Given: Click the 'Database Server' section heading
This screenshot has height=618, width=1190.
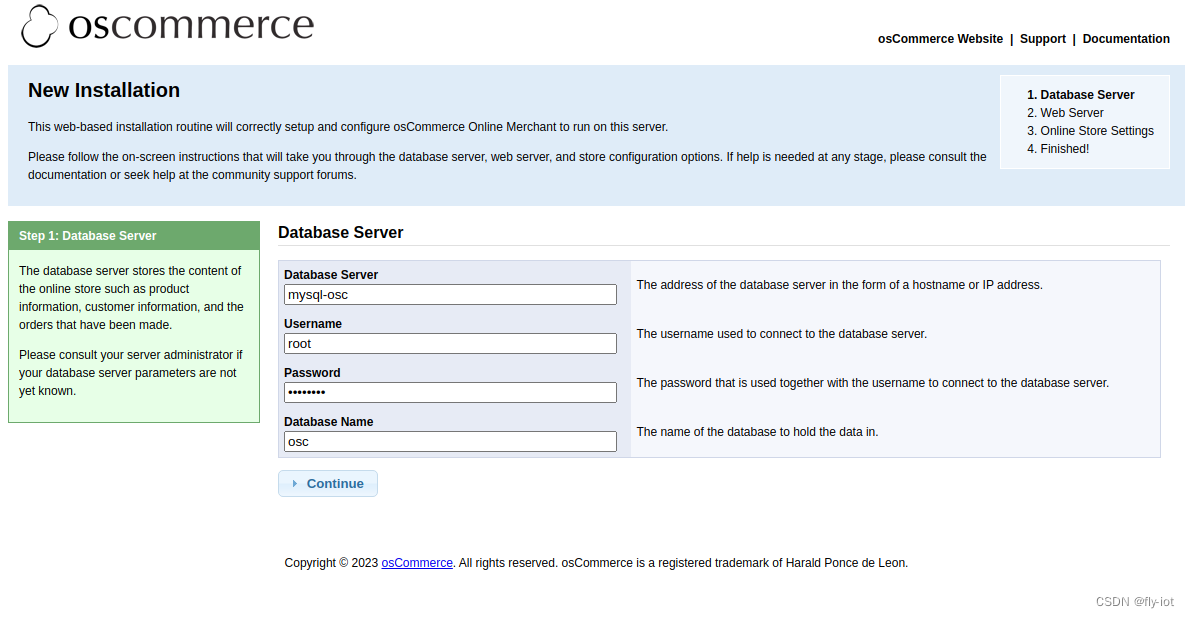Looking at the screenshot, I should click(x=341, y=232).
